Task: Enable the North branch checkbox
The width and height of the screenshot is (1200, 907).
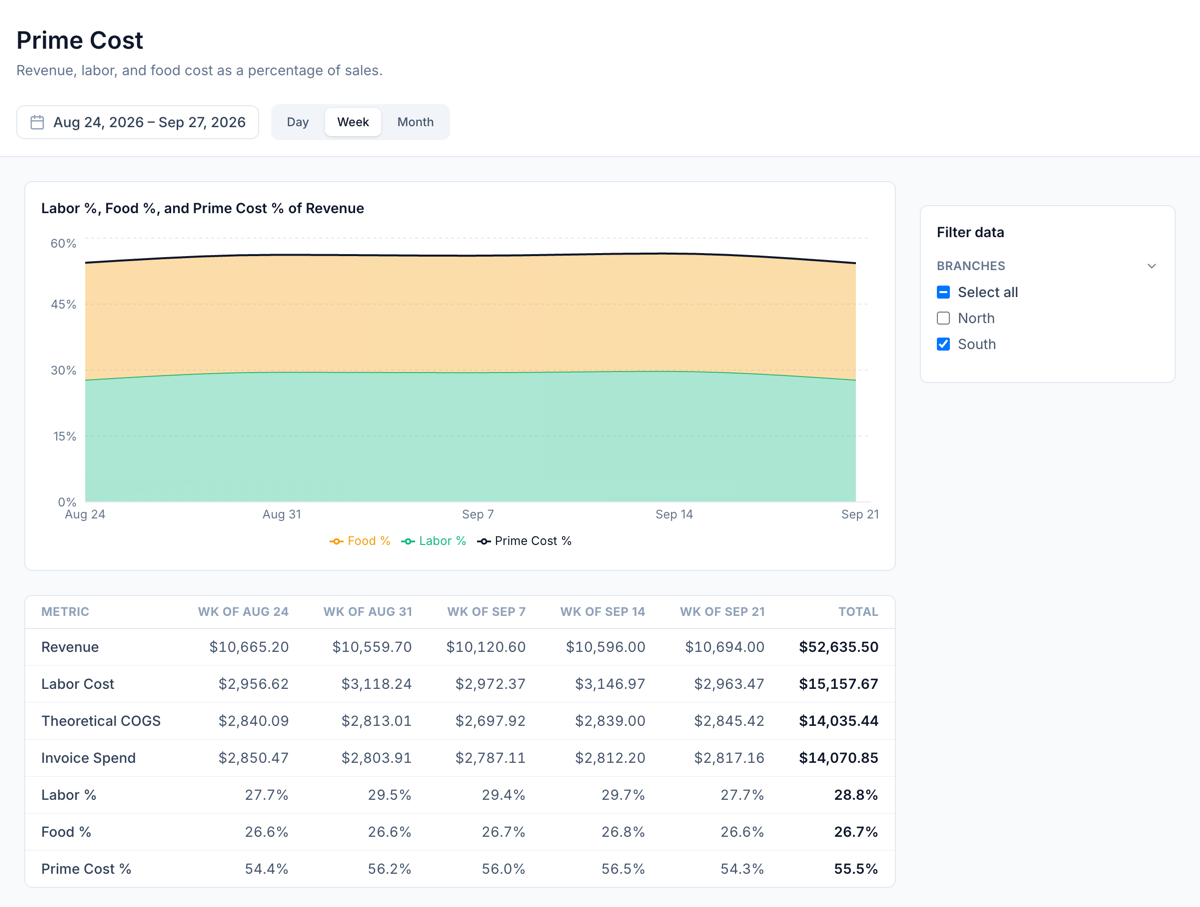Action: click(943, 318)
